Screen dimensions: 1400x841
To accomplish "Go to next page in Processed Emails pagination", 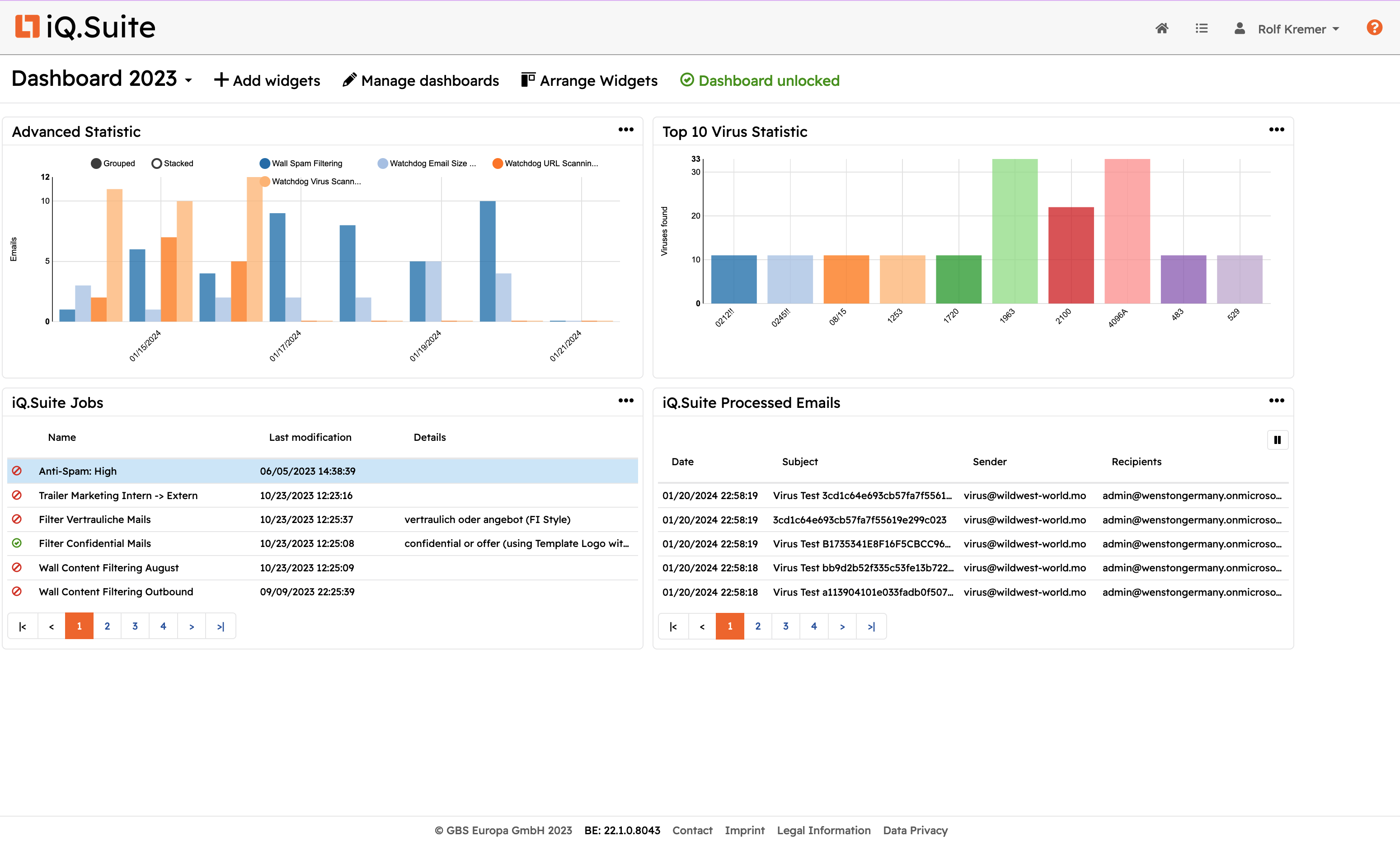I will click(842, 626).
